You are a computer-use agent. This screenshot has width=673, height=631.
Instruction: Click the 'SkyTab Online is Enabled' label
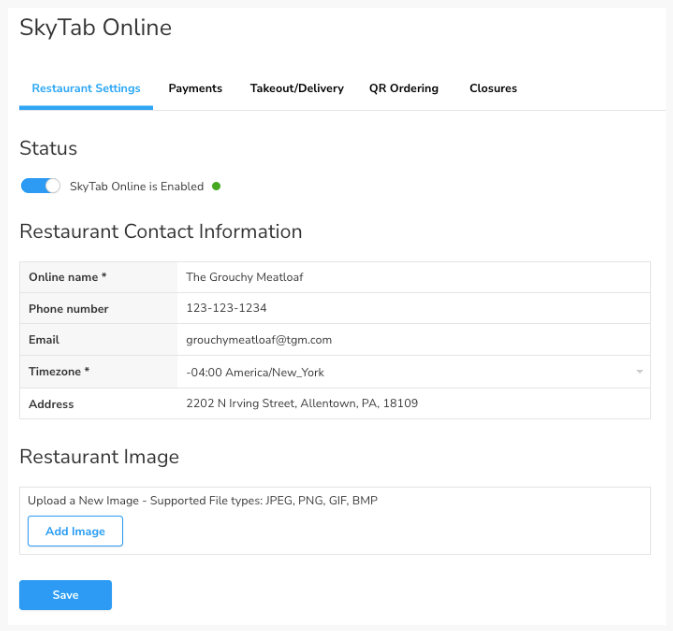pyautogui.click(x=136, y=186)
